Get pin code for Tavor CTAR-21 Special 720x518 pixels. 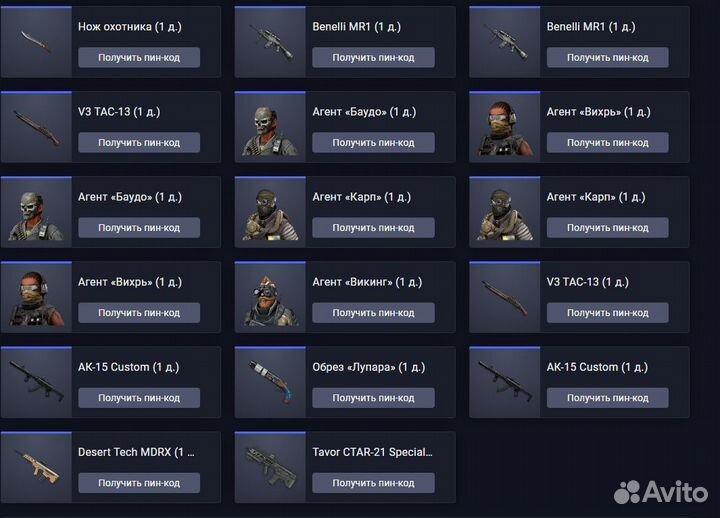(373, 483)
